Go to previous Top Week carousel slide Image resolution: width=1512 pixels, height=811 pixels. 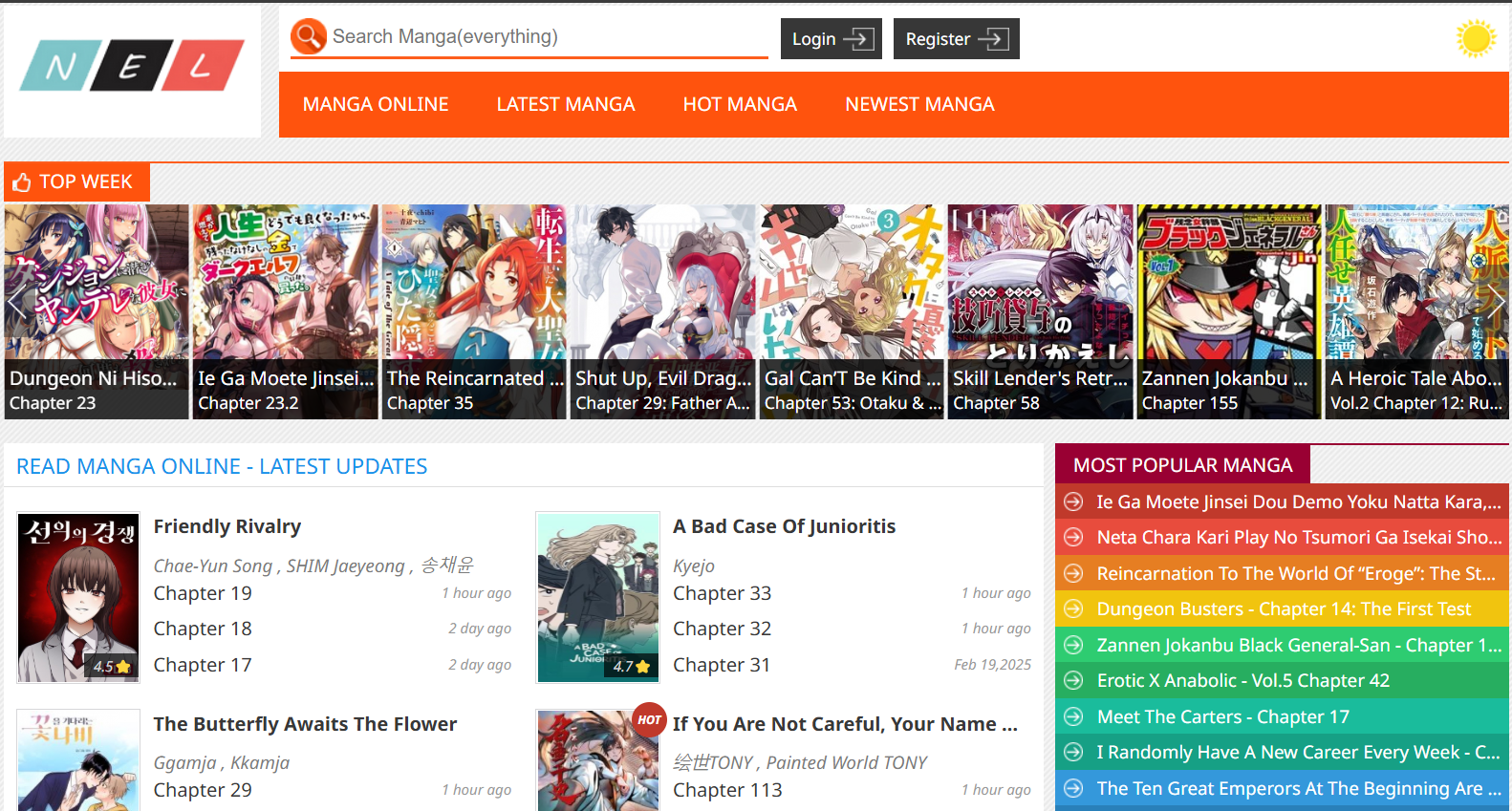click(16, 304)
